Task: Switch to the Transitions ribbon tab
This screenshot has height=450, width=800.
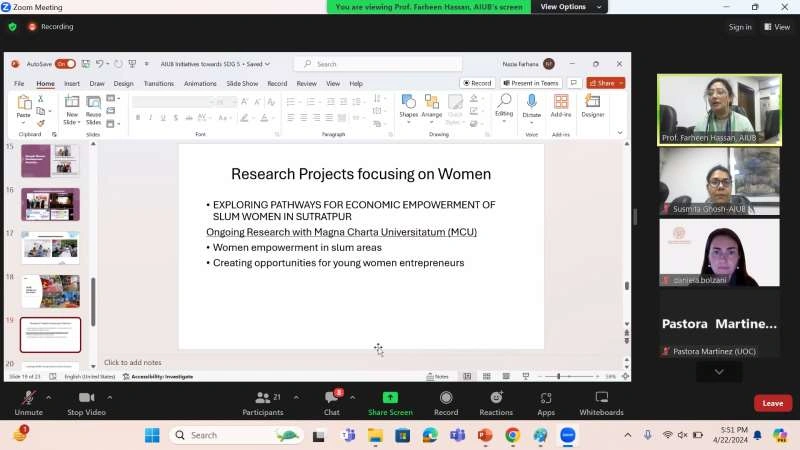Action: click(x=158, y=84)
